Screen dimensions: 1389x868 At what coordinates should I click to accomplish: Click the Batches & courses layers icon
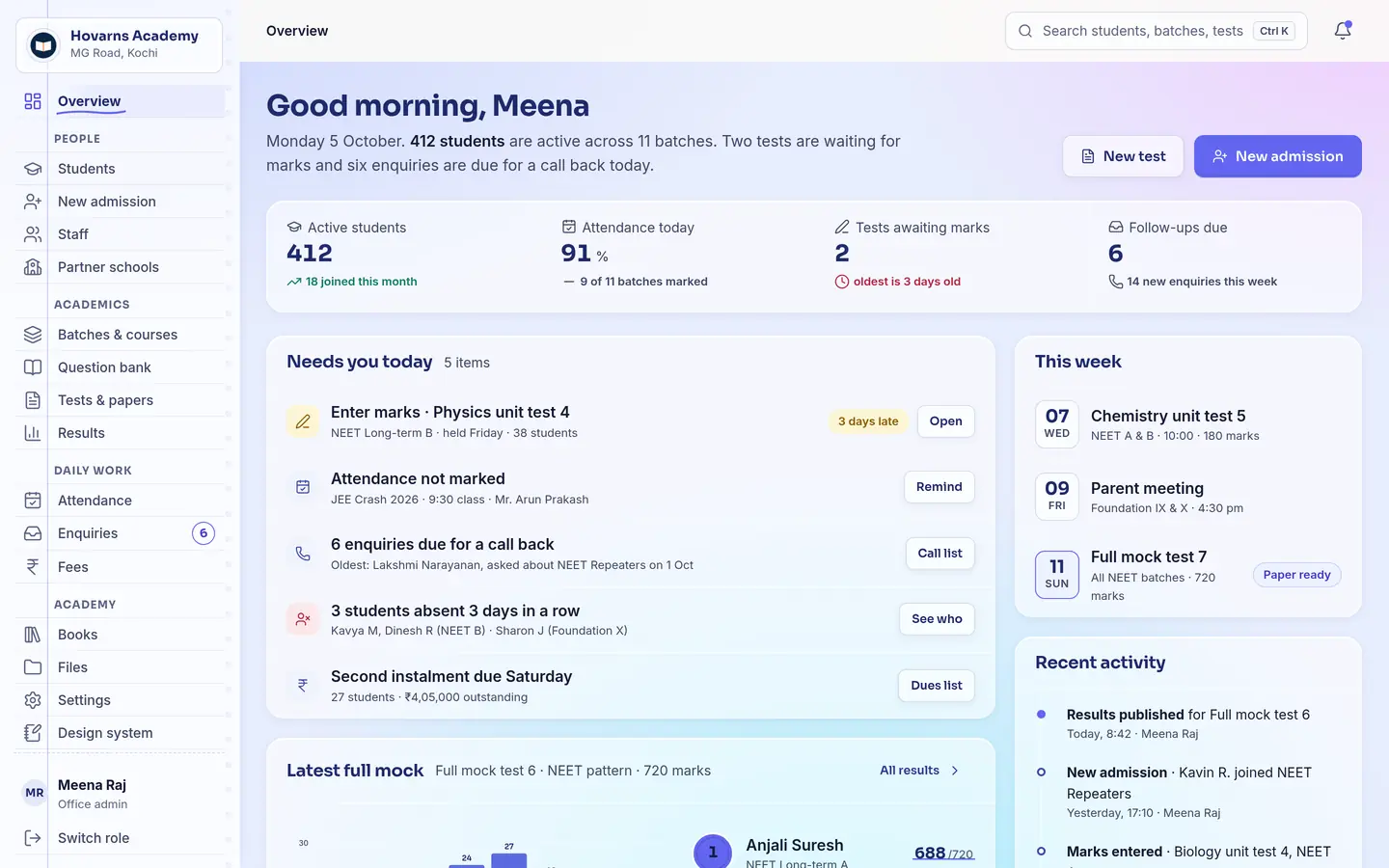pyautogui.click(x=33, y=335)
